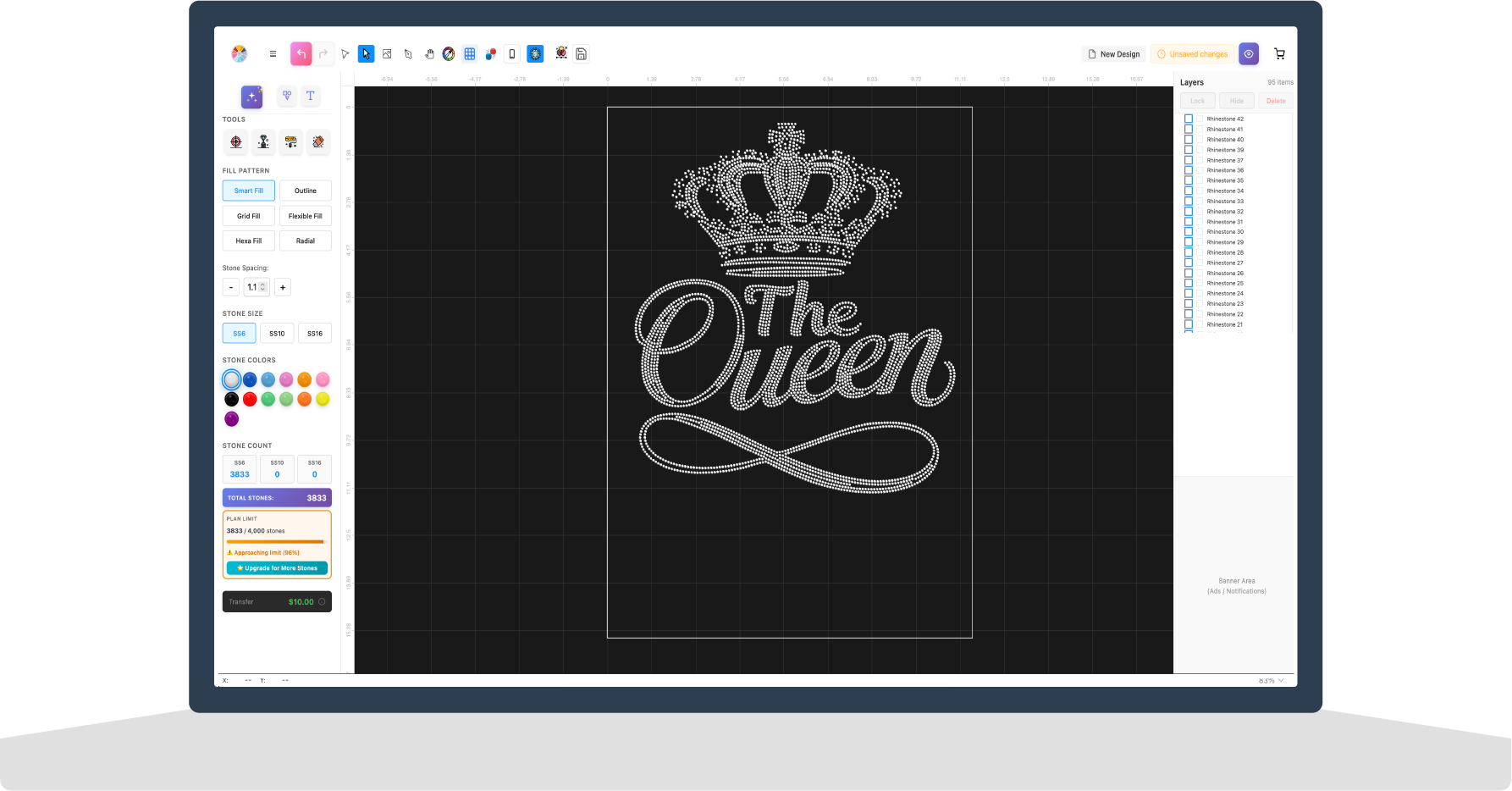Pick the red stone color
This screenshot has height=791, width=1512.
click(250, 399)
